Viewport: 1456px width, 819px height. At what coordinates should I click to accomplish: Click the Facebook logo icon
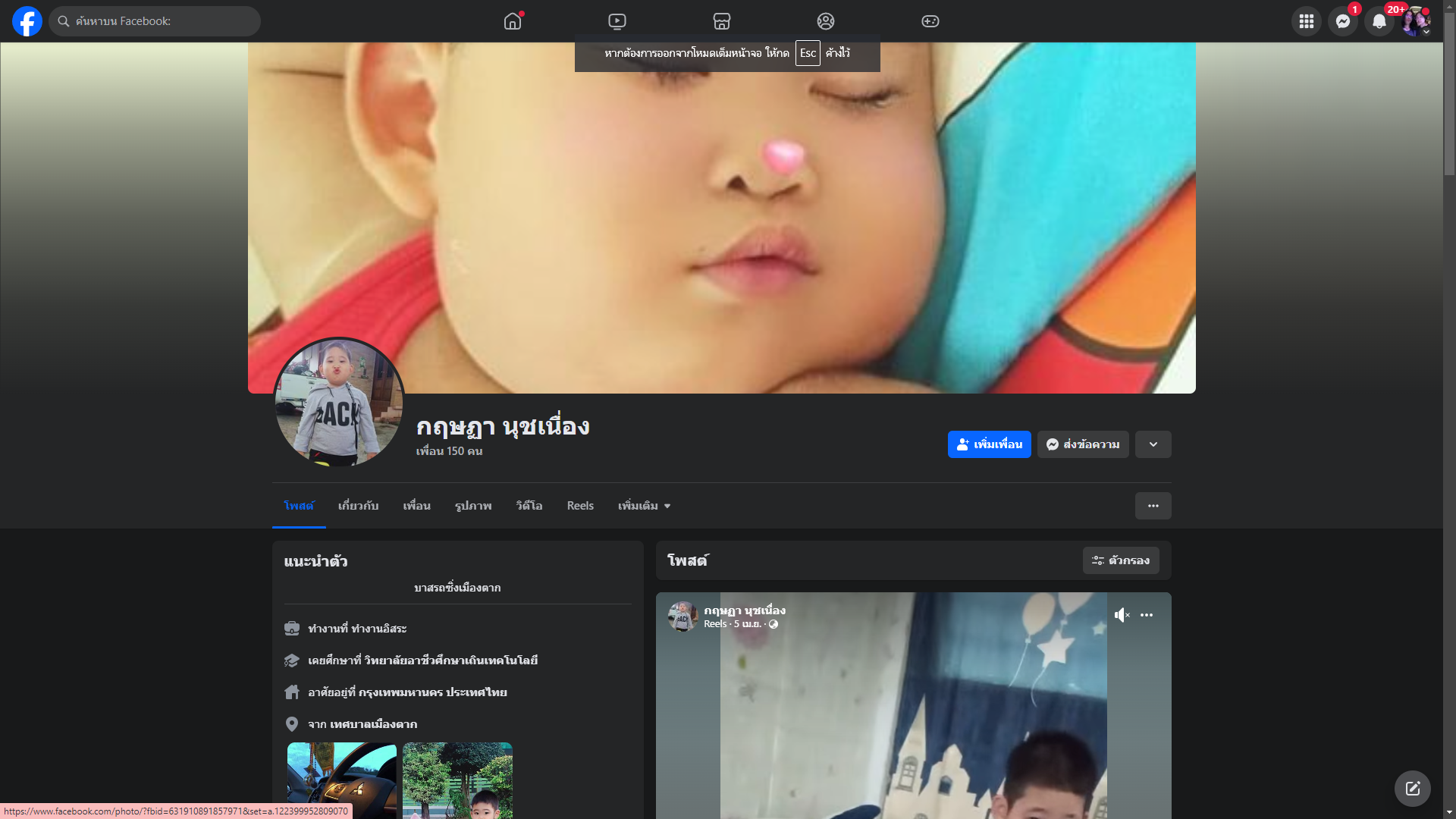click(x=27, y=21)
